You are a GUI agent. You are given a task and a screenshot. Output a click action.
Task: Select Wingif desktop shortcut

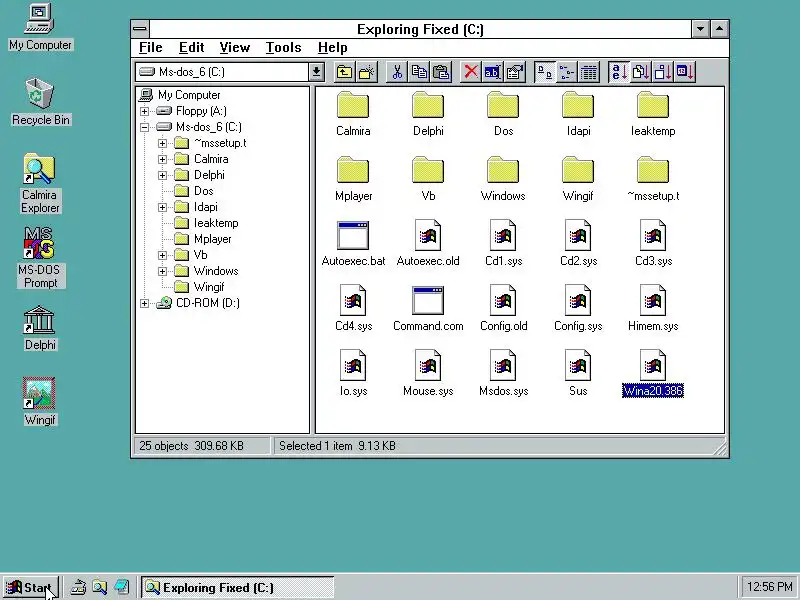coord(39,401)
